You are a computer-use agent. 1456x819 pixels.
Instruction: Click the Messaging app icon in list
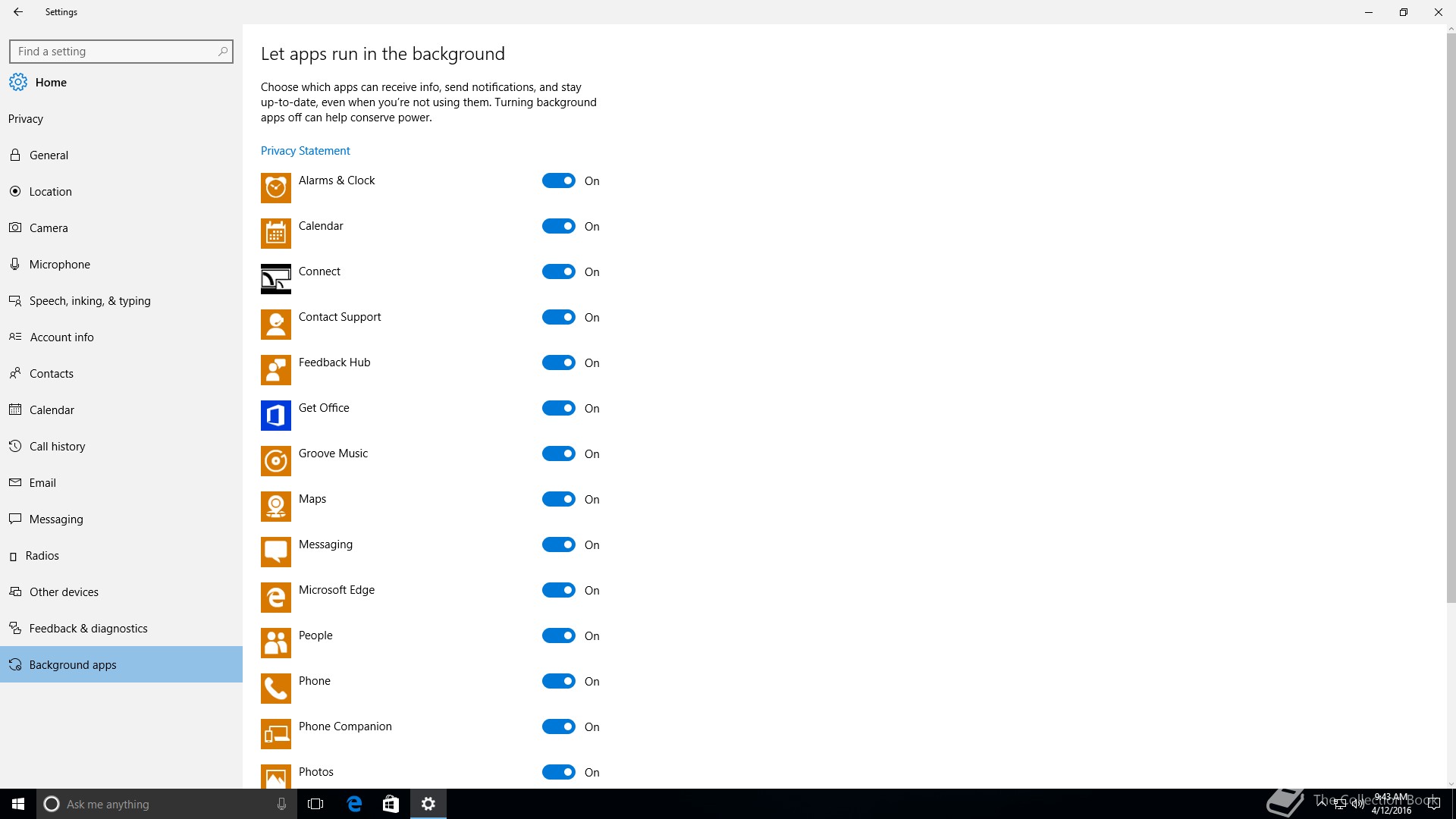(276, 552)
